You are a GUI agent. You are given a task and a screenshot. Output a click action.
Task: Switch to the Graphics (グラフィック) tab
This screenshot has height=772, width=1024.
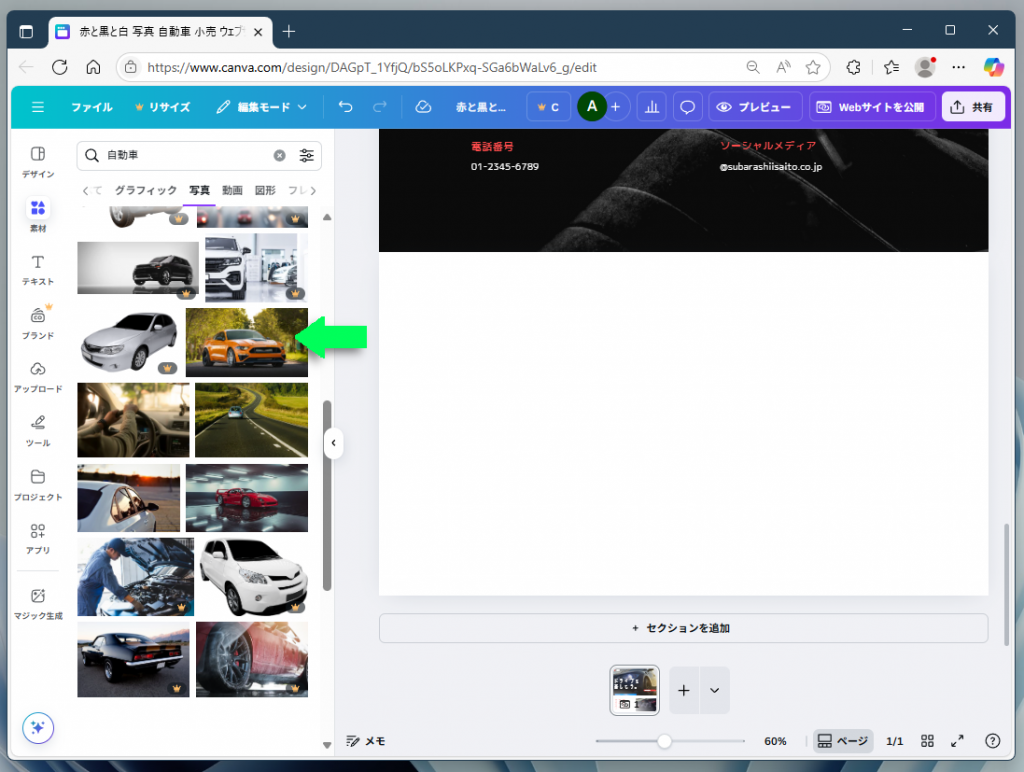[146, 190]
